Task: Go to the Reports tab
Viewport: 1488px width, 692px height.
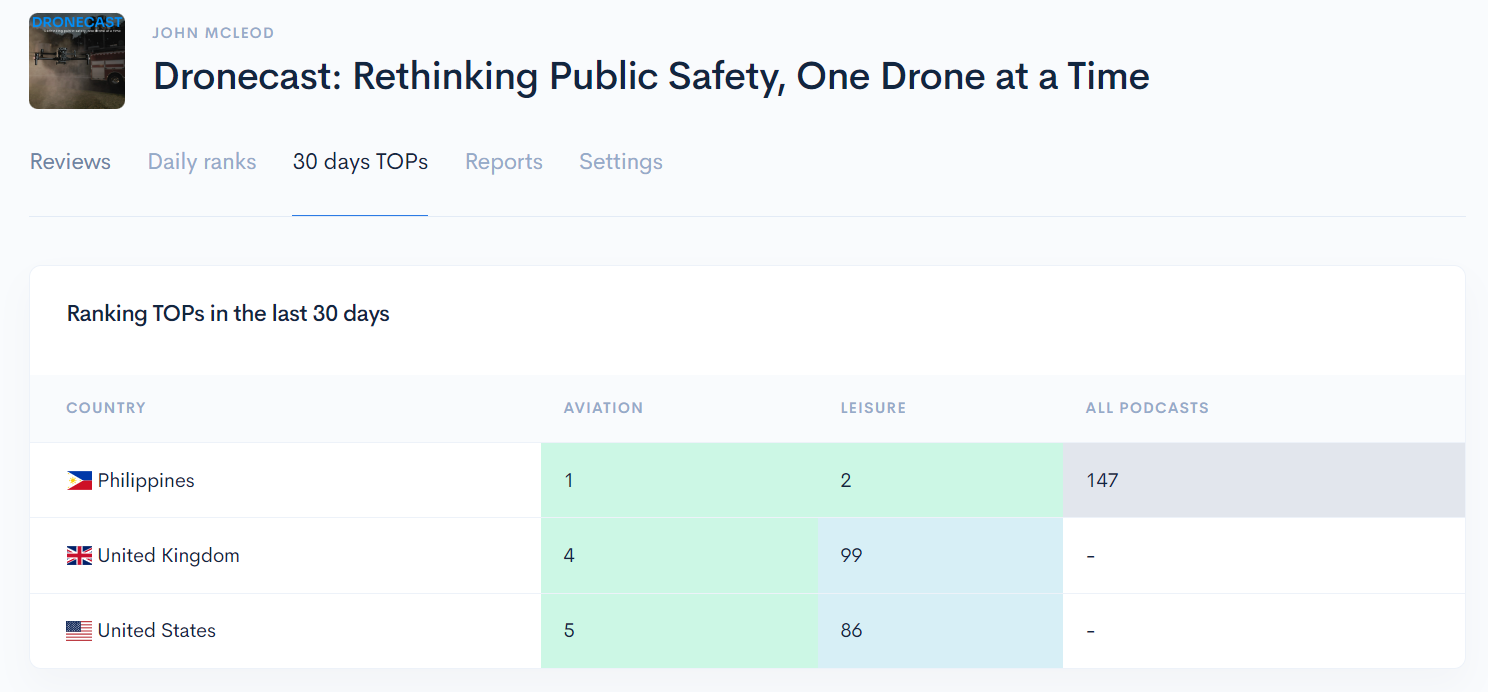Action: 504,162
